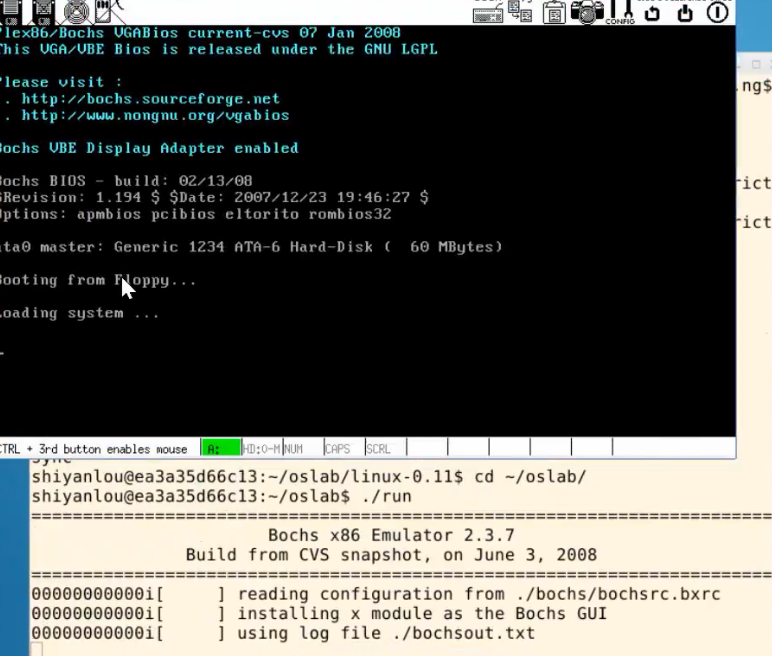Click the 'Revision: 1.194' line

pyautogui.click(x=214, y=197)
